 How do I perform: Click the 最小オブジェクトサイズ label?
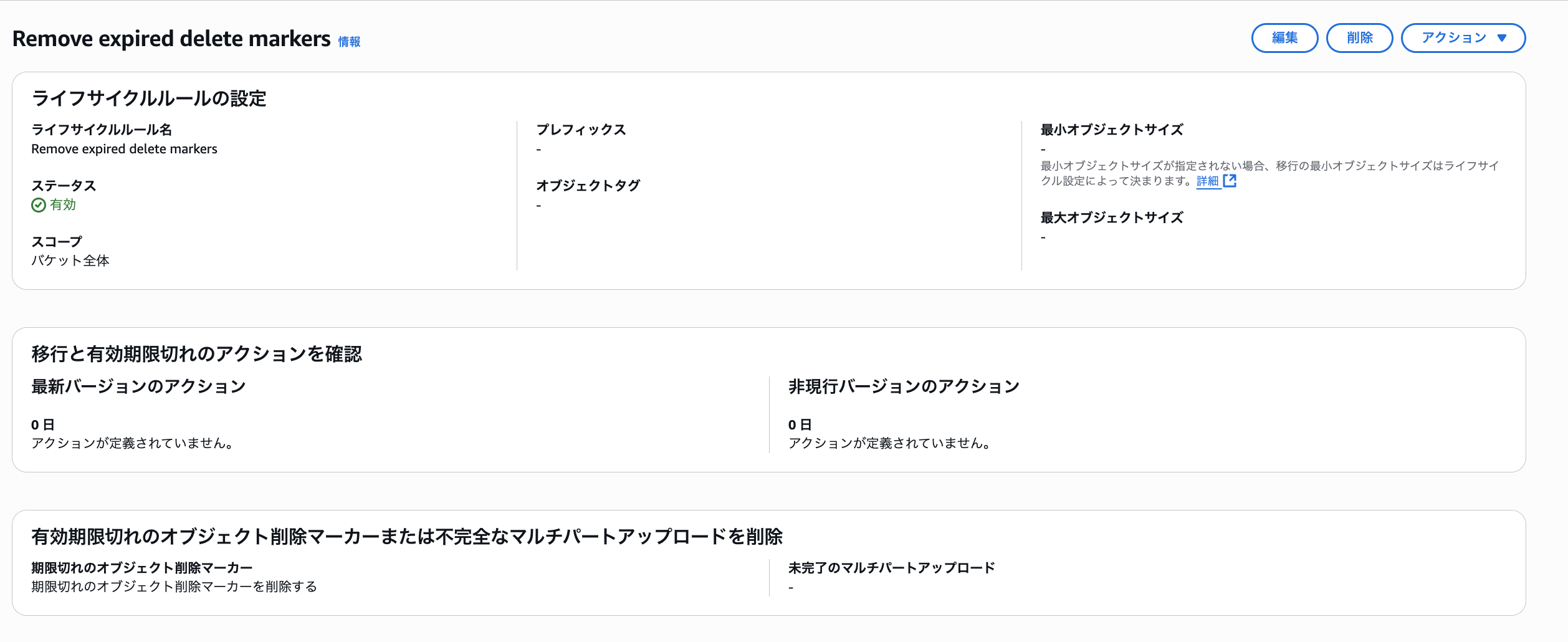[1112, 130]
